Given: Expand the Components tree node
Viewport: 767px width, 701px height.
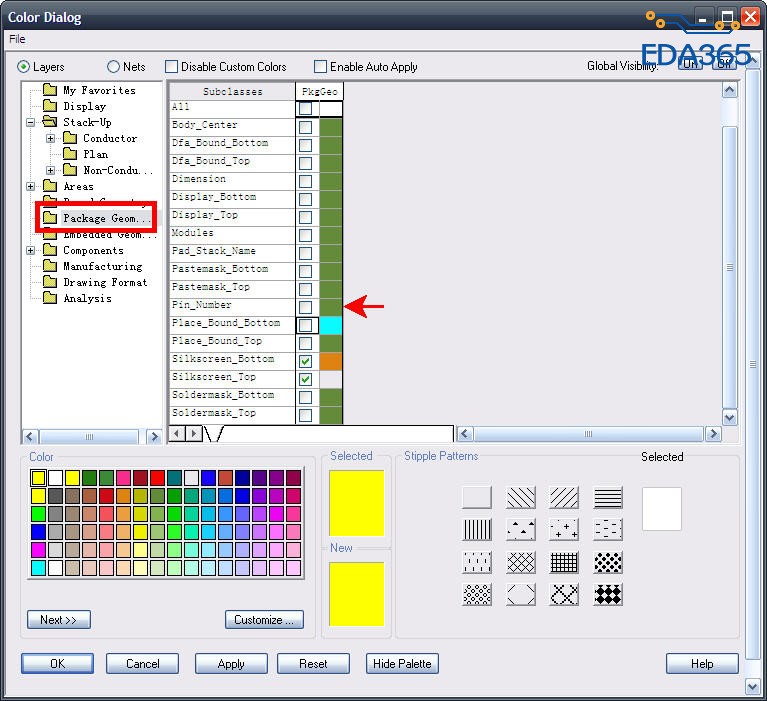Looking at the screenshot, I should point(31,250).
